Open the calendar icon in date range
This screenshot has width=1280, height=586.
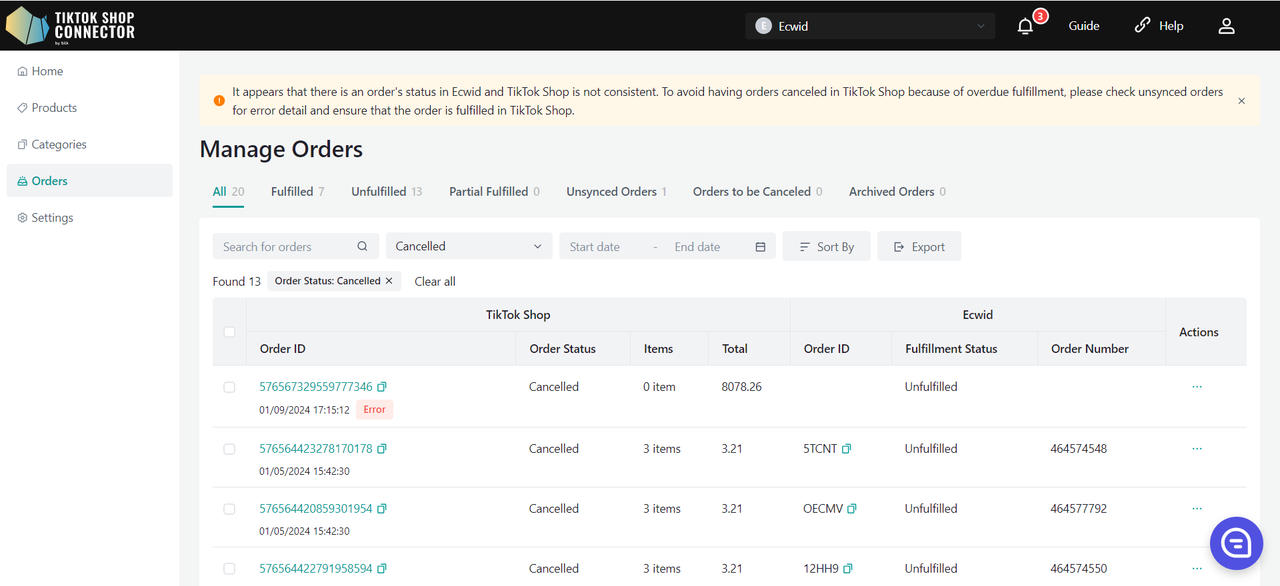tap(760, 247)
